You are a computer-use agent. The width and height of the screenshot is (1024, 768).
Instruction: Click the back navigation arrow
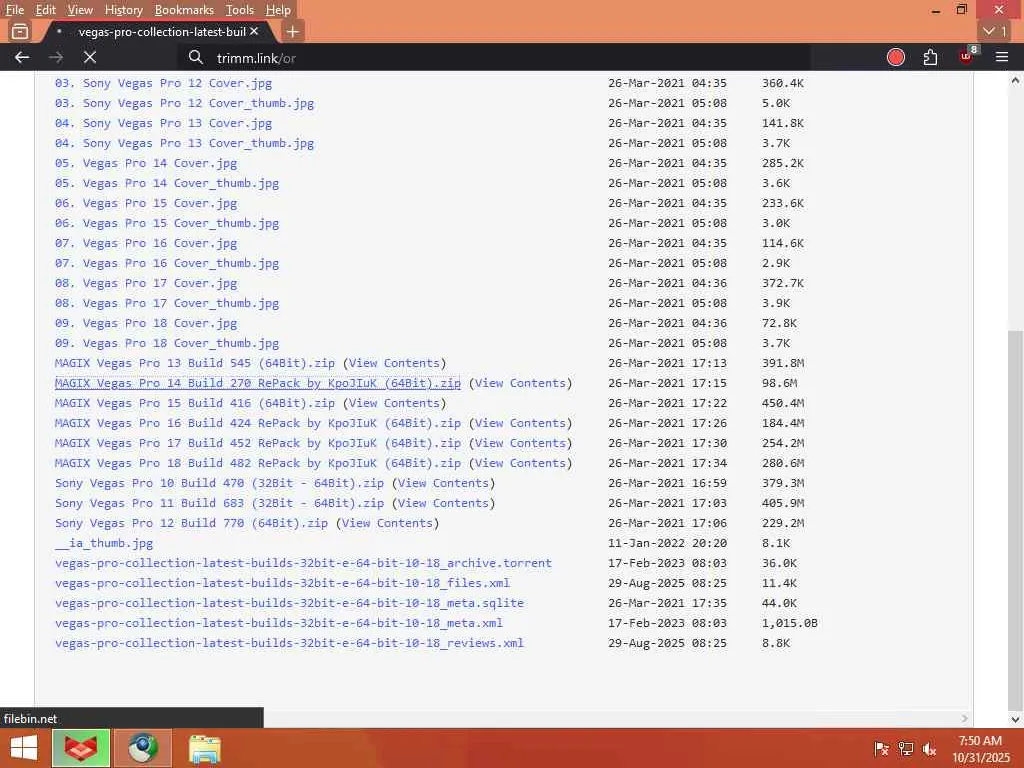tap(22, 57)
